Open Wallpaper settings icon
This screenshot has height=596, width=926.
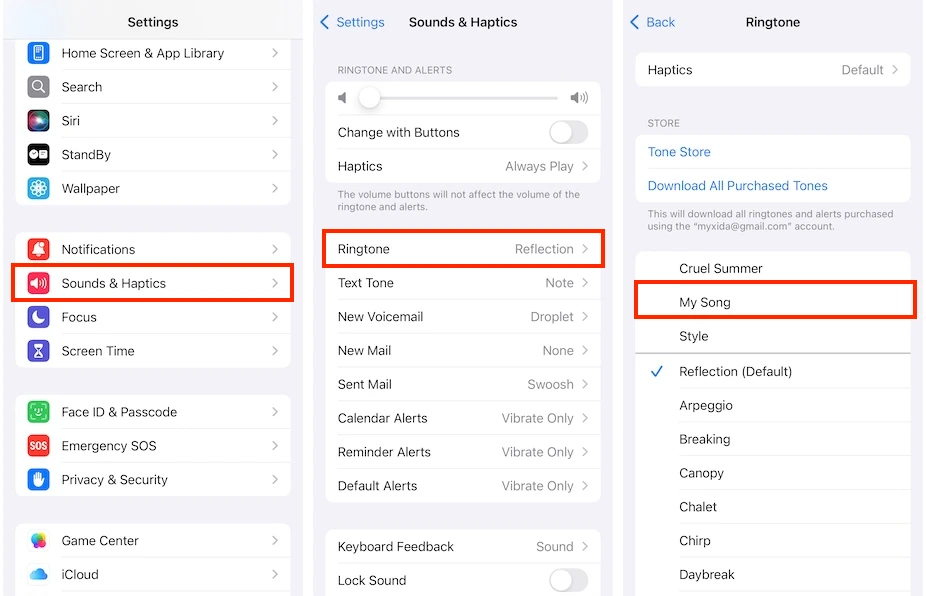click(x=37, y=188)
